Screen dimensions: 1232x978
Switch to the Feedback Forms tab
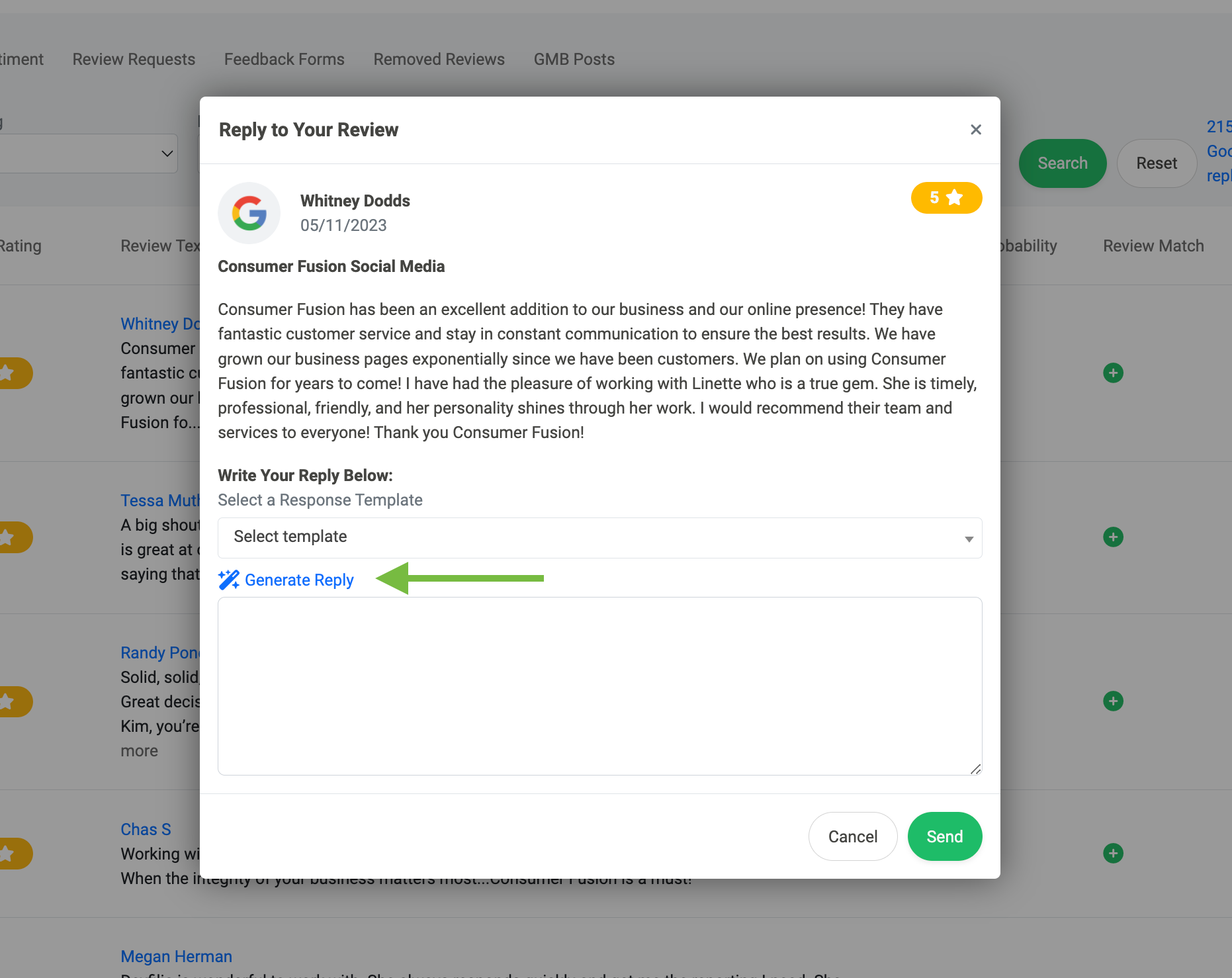[x=285, y=59]
